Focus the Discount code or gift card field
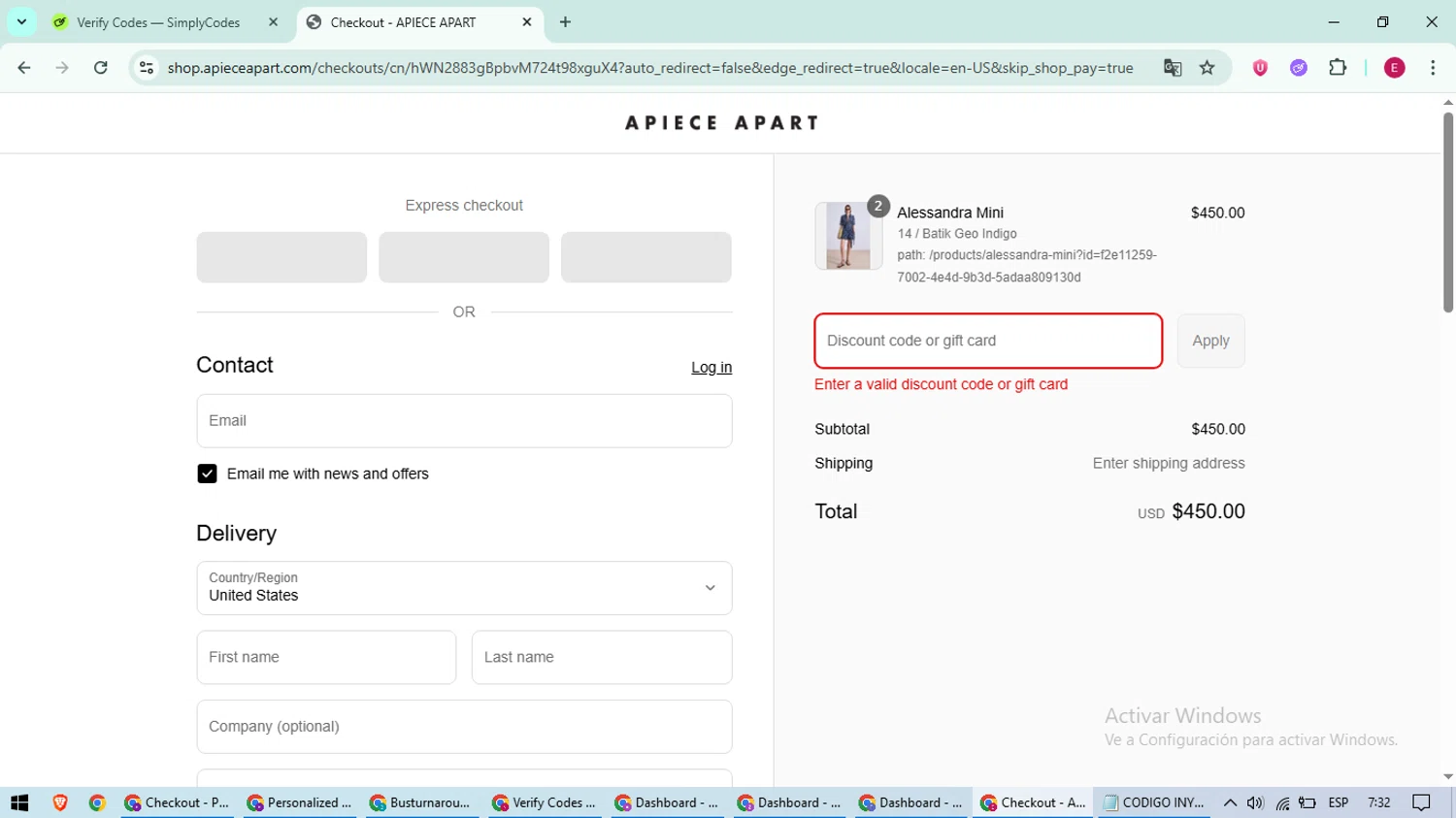This screenshot has width=1456, height=818. click(988, 341)
